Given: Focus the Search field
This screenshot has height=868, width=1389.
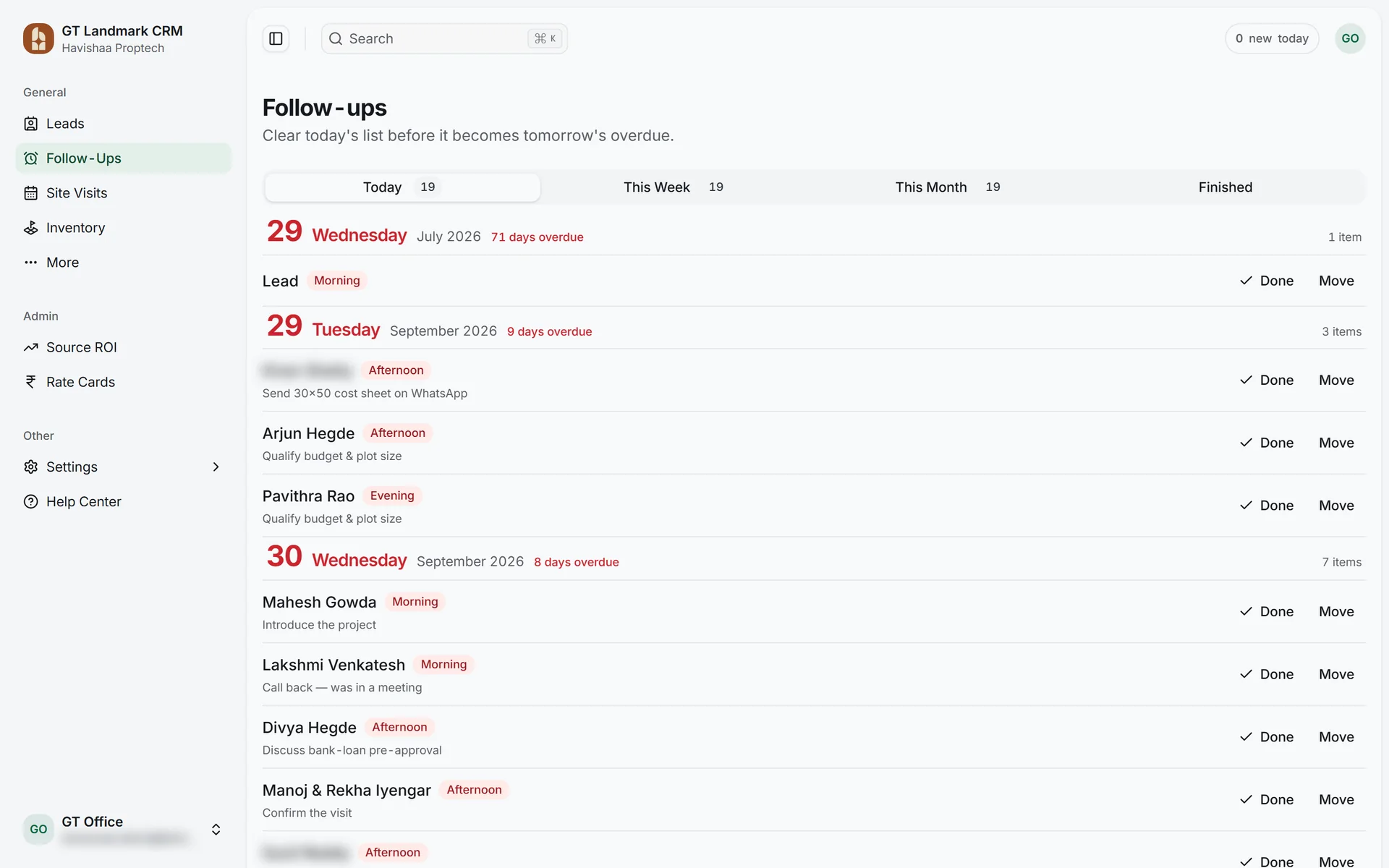Looking at the screenshot, I should 444,38.
